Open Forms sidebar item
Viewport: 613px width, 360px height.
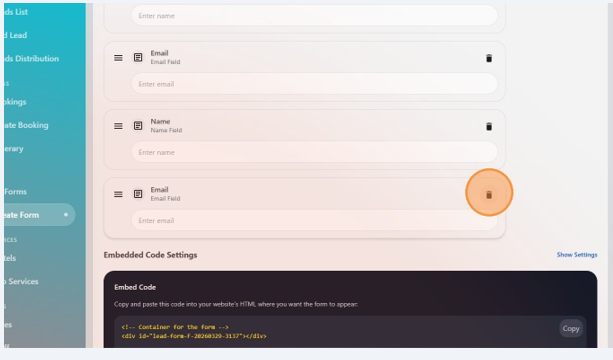click(x=16, y=192)
